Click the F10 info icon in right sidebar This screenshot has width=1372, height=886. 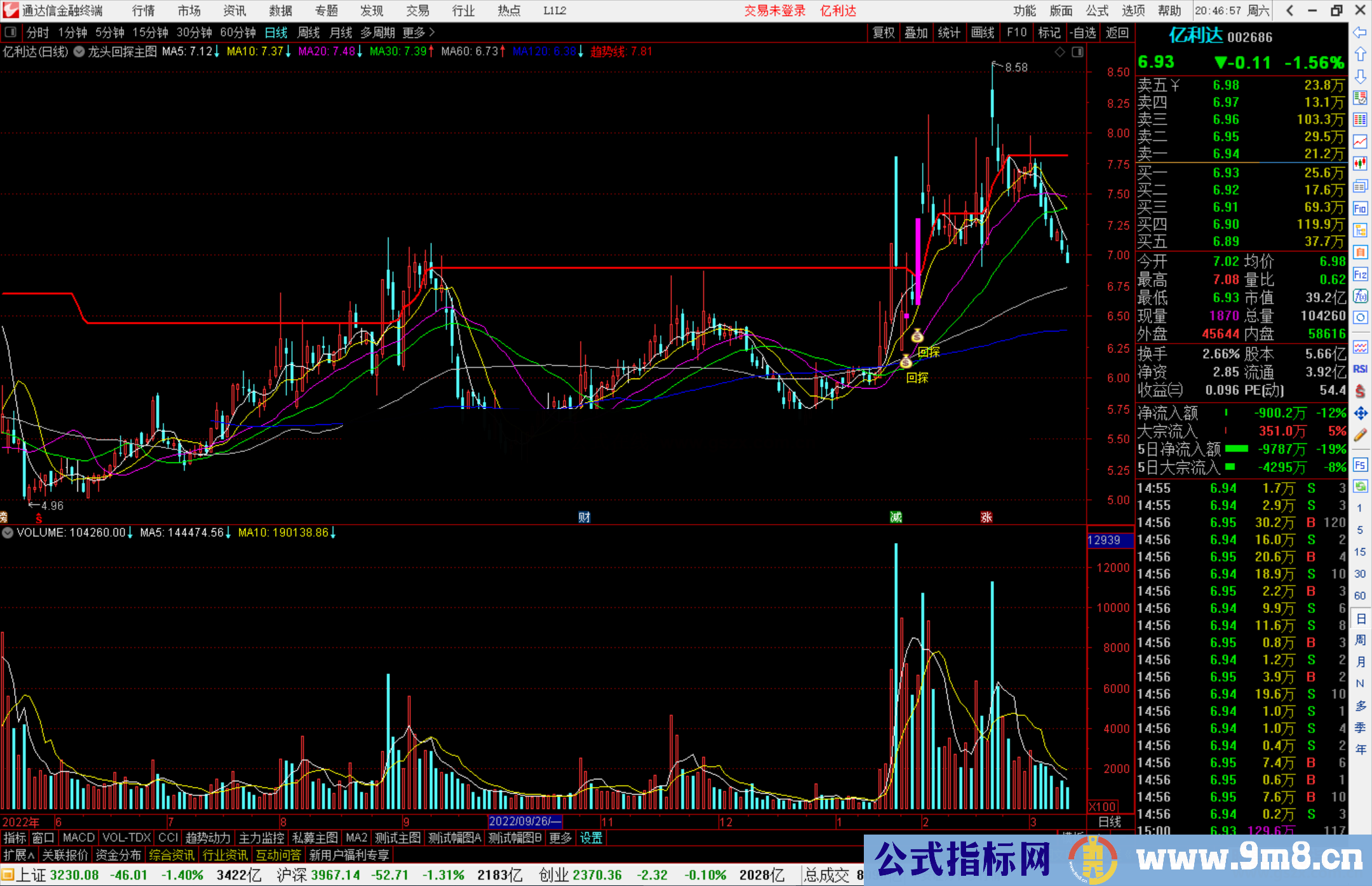tap(1360, 208)
